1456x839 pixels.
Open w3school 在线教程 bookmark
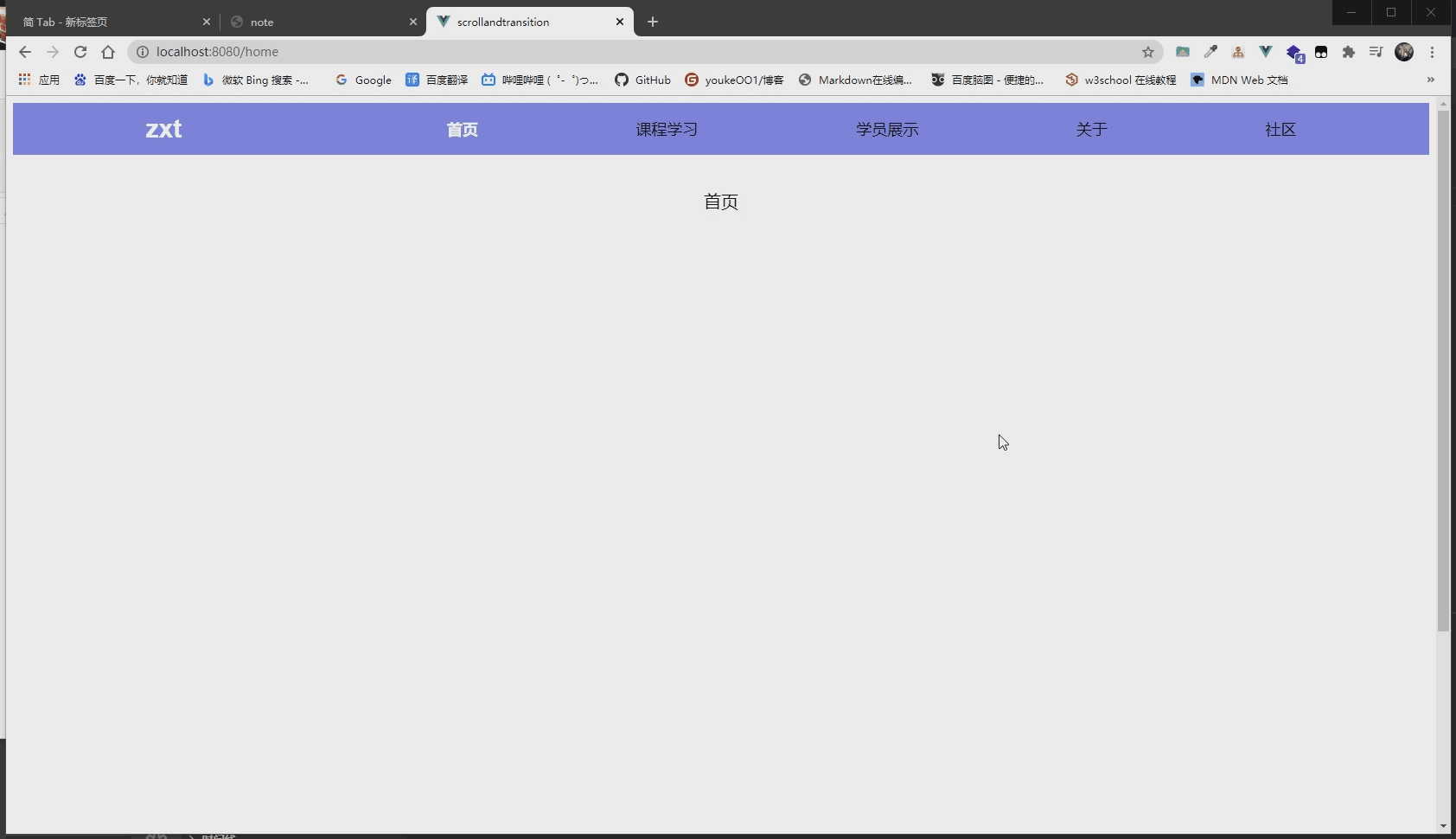pyautogui.click(x=1121, y=80)
